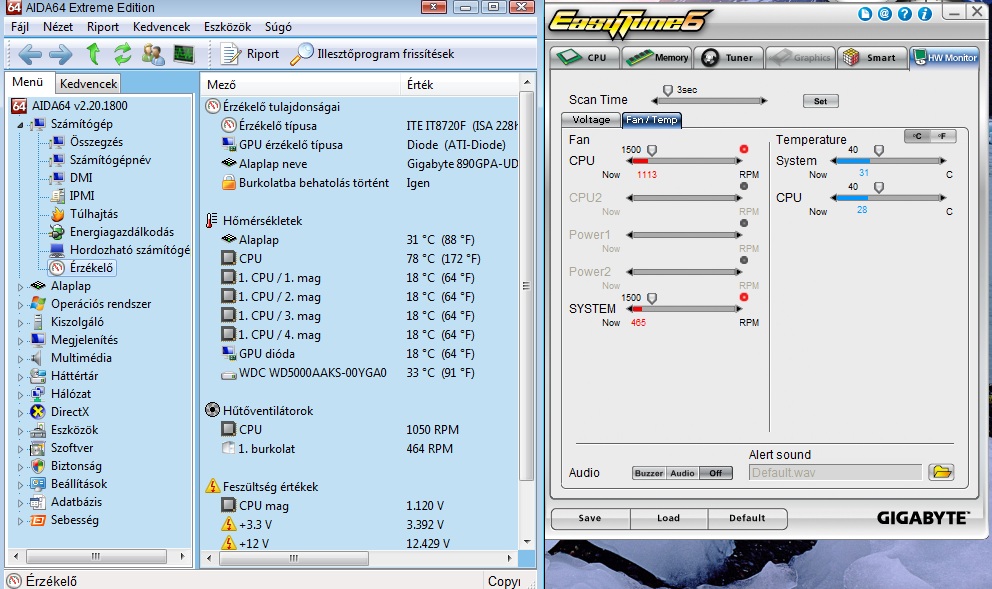Click the green up arrow toolbar icon
Image resolution: width=992 pixels, height=589 pixels.
pyautogui.click(x=93, y=54)
